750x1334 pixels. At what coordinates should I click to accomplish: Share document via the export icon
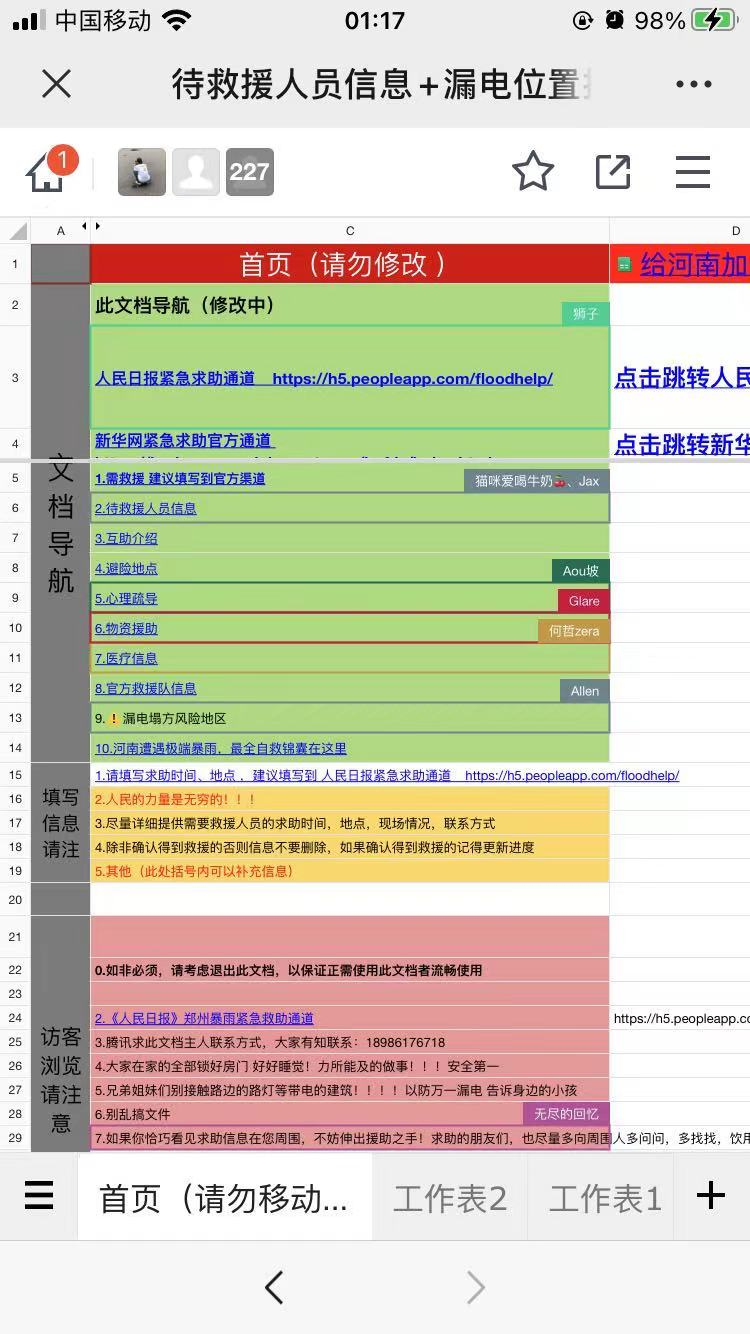[613, 172]
